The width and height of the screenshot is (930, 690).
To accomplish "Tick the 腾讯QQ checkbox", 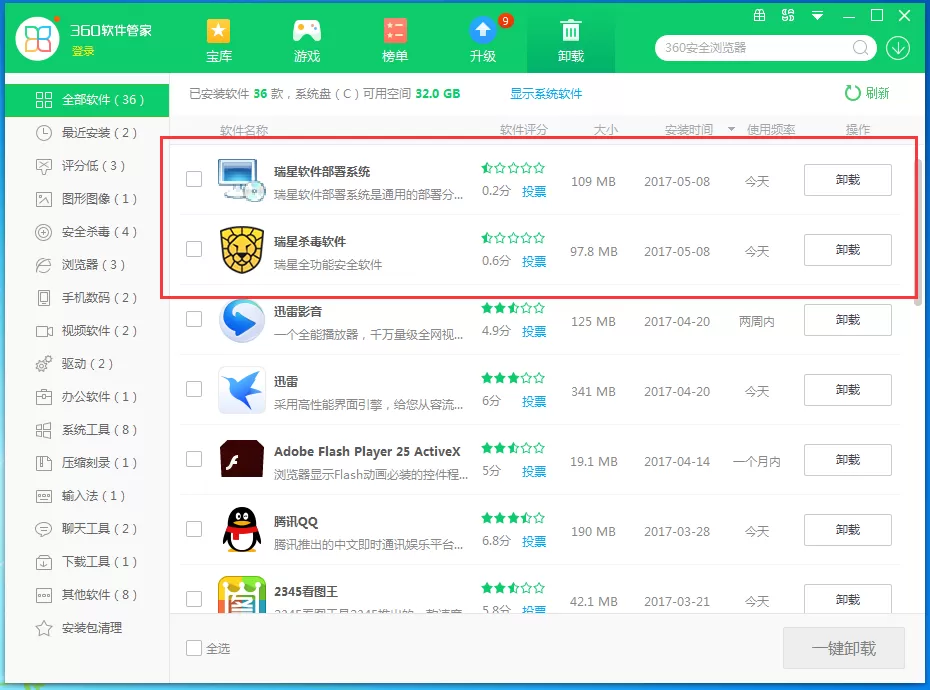I will (x=194, y=529).
